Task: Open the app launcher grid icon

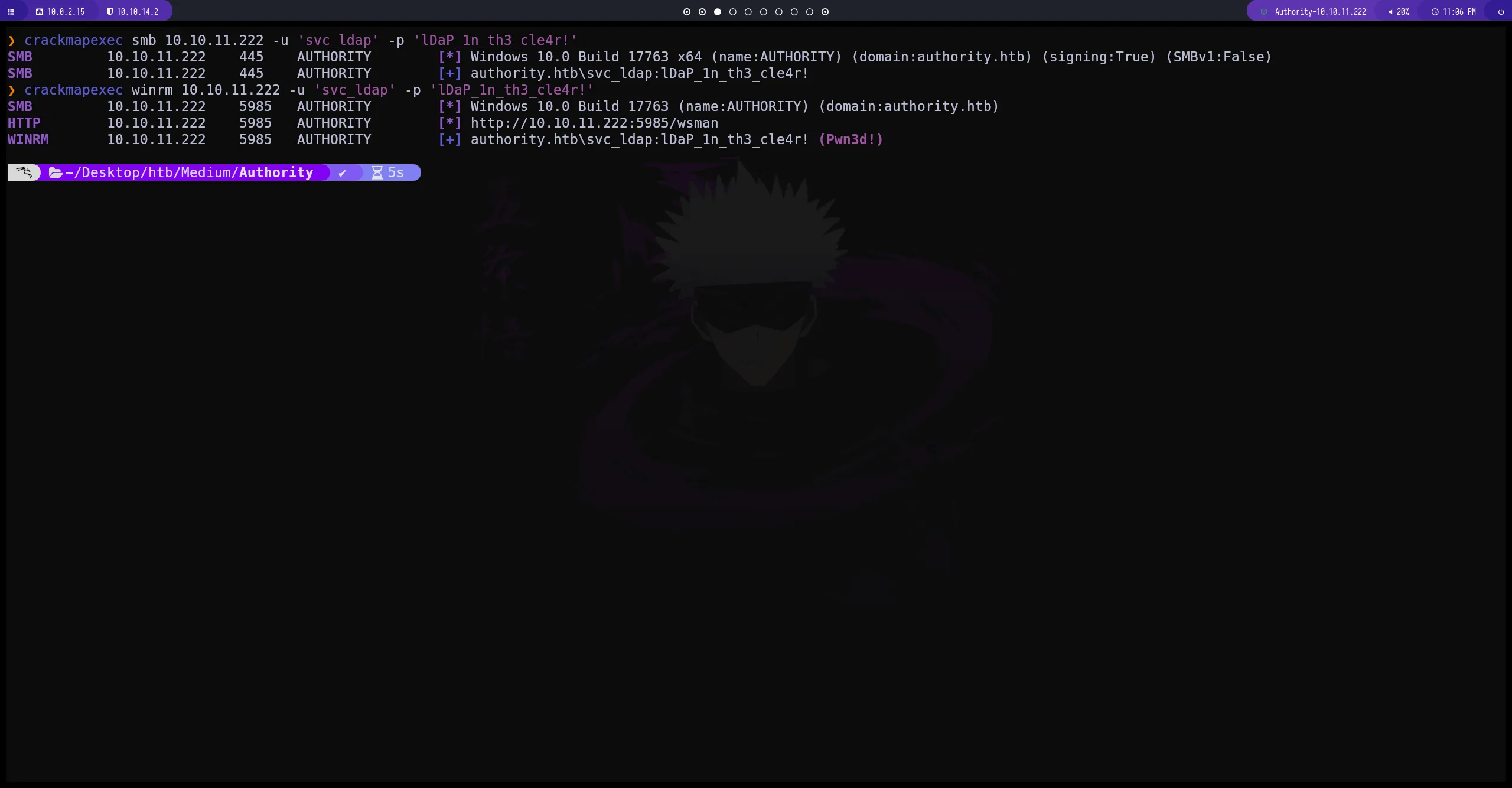Action: coord(11,12)
